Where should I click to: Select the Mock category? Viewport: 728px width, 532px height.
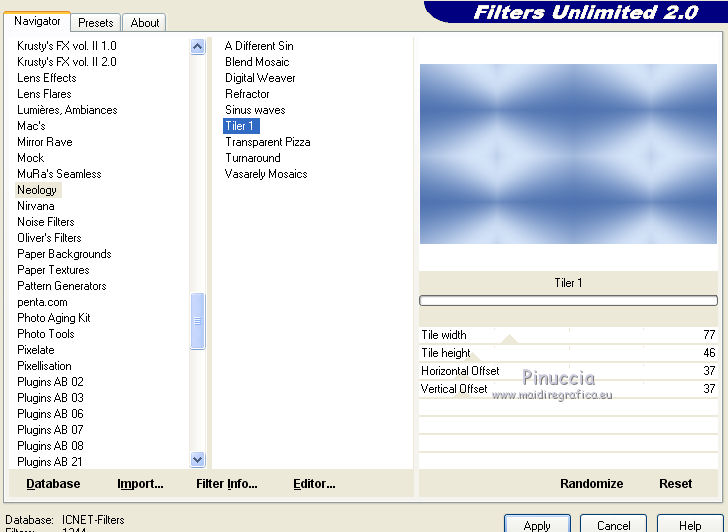coord(31,158)
